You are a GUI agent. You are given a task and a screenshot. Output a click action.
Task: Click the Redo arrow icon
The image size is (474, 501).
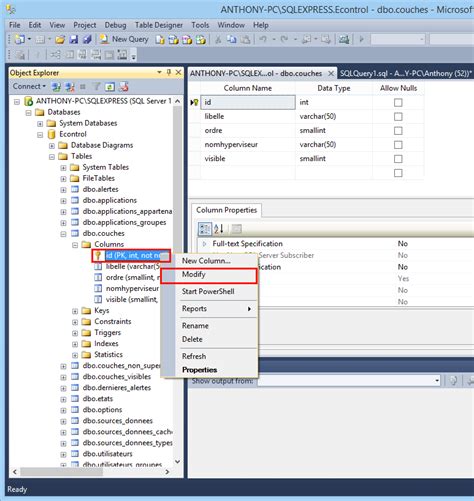click(x=284, y=39)
